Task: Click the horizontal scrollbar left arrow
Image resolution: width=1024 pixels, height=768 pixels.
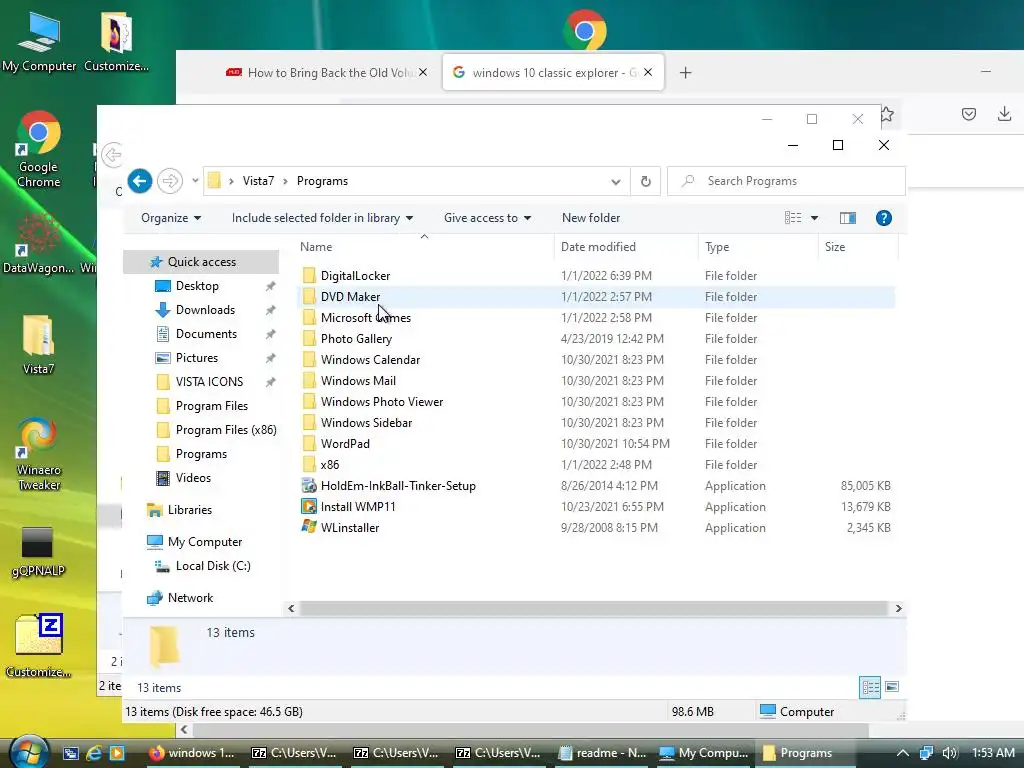Action: tap(291, 609)
